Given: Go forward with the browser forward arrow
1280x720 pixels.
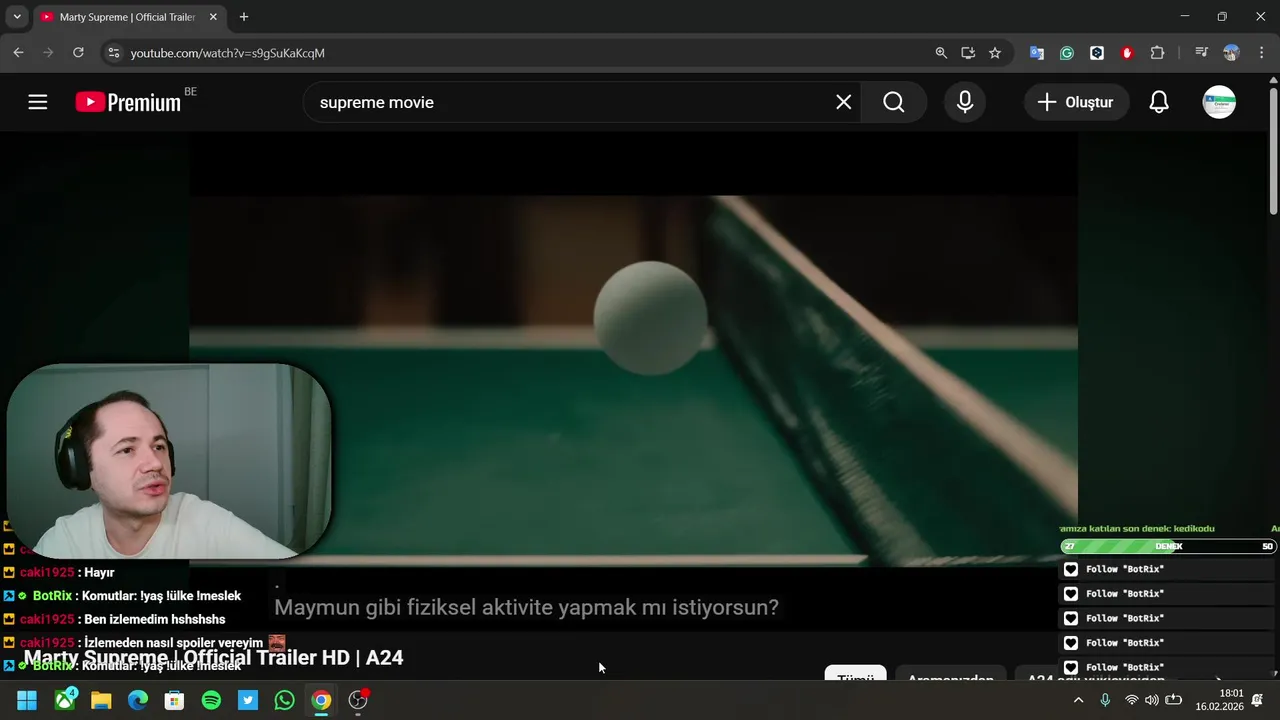Looking at the screenshot, I should pos(48,53).
